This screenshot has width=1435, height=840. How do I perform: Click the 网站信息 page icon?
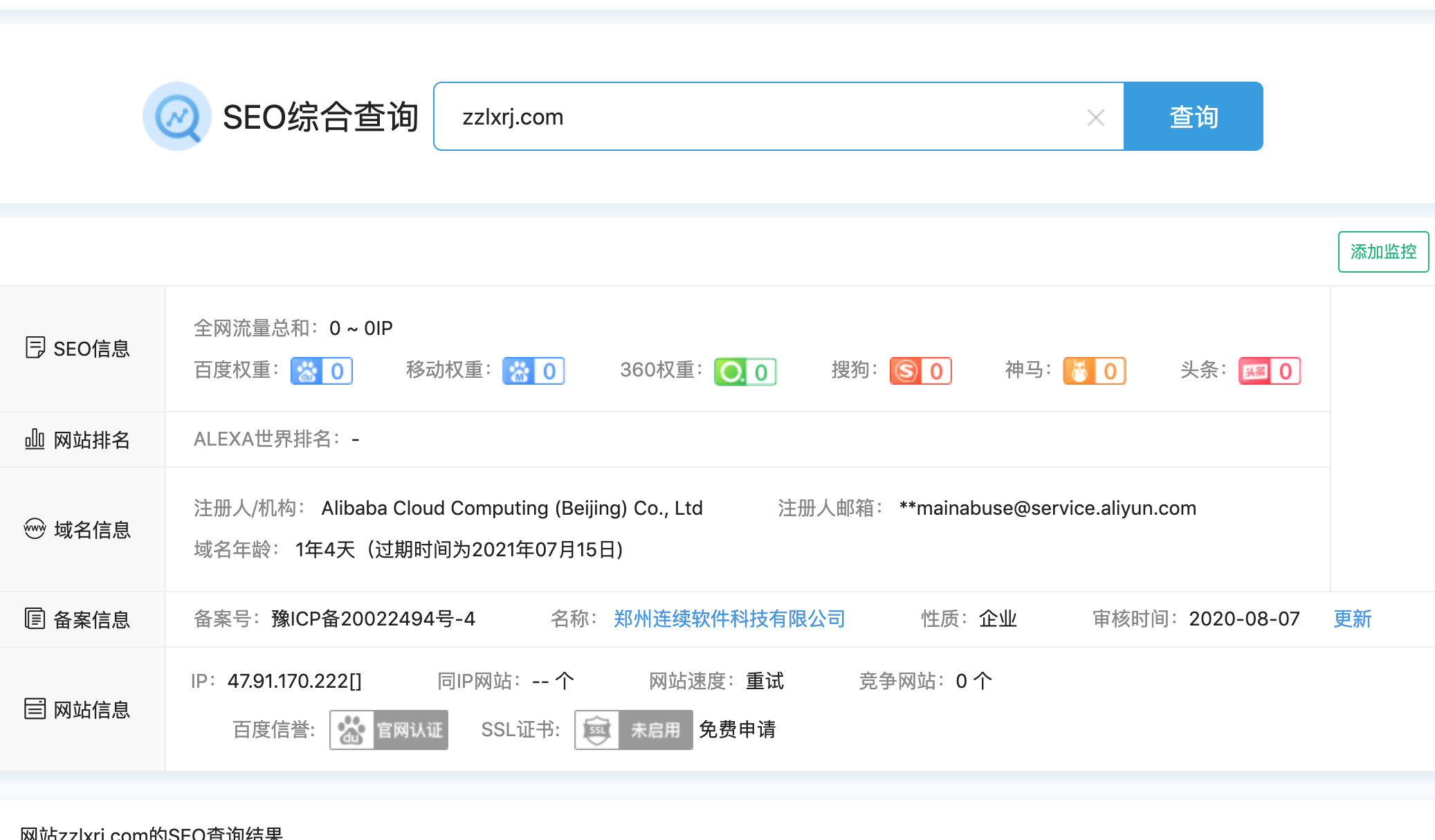click(35, 709)
